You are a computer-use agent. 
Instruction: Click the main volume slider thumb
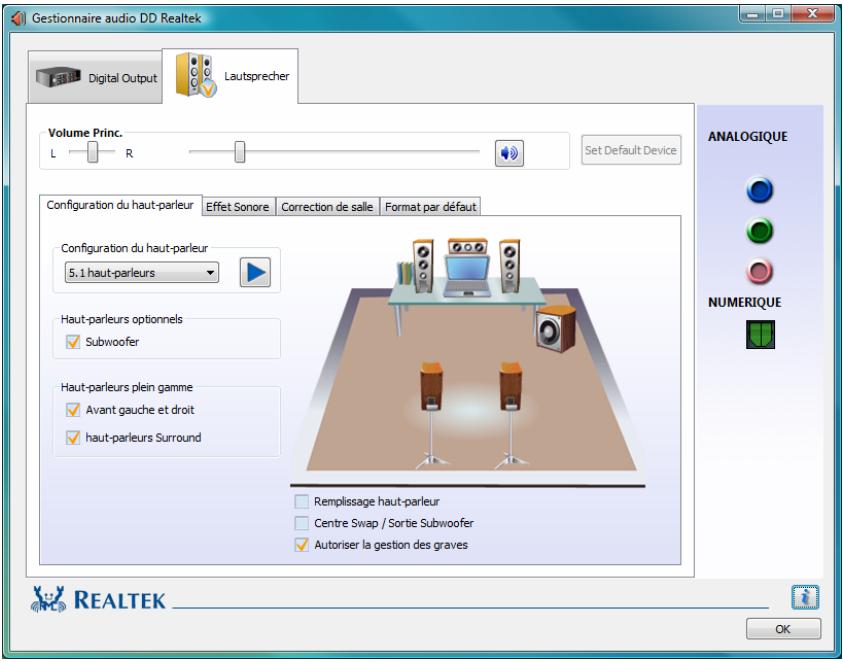click(240, 152)
